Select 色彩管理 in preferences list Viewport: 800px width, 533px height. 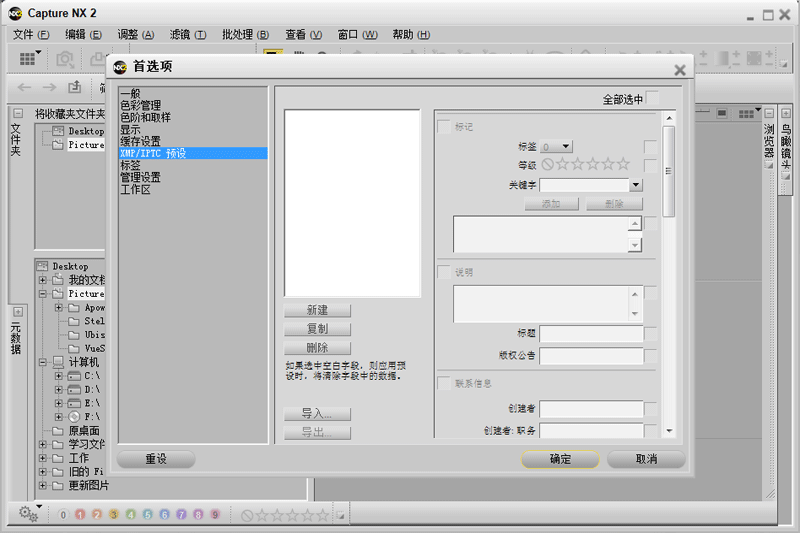coord(141,106)
